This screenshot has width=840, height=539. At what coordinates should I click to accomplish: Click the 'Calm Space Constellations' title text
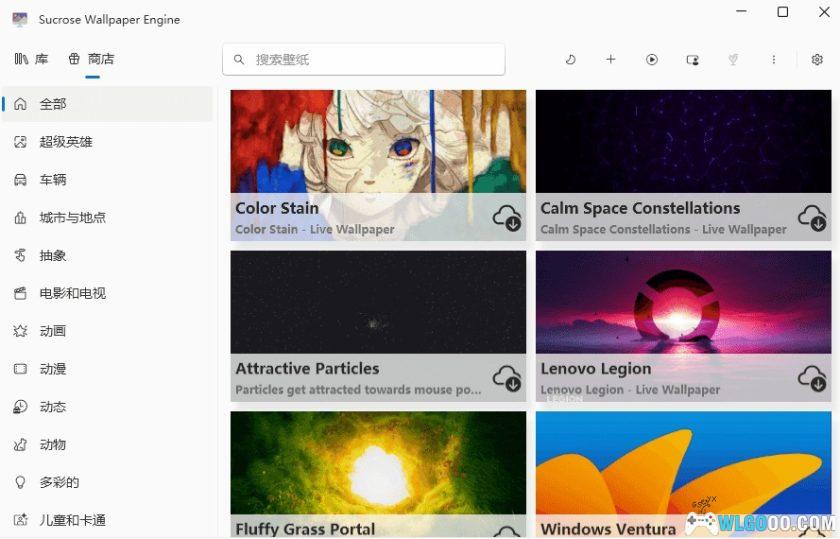[x=640, y=208]
